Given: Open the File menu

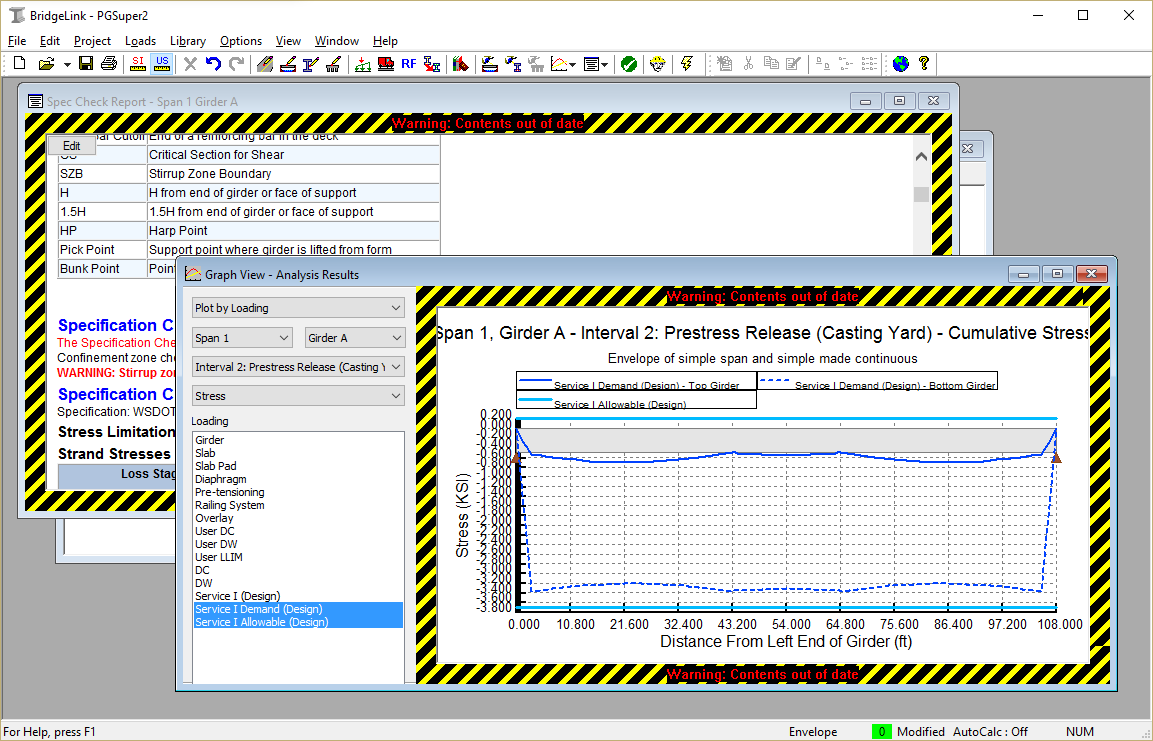Looking at the screenshot, I should [x=16, y=41].
